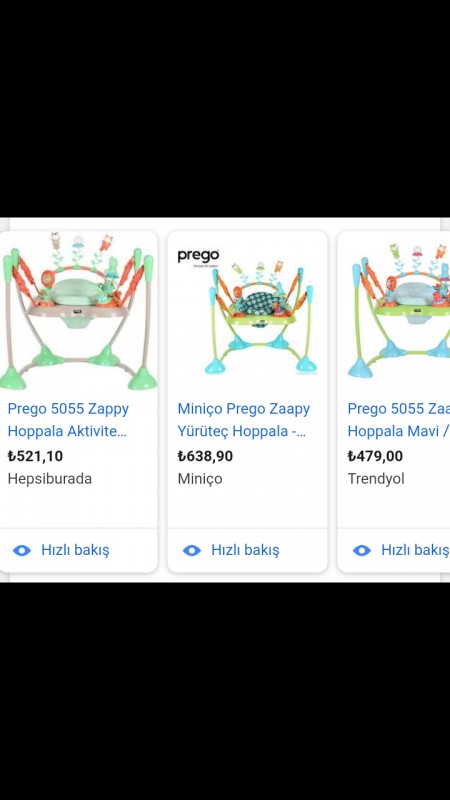Click the eye icon in the Miniço card
This screenshot has height=800, width=450.
point(192,550)
